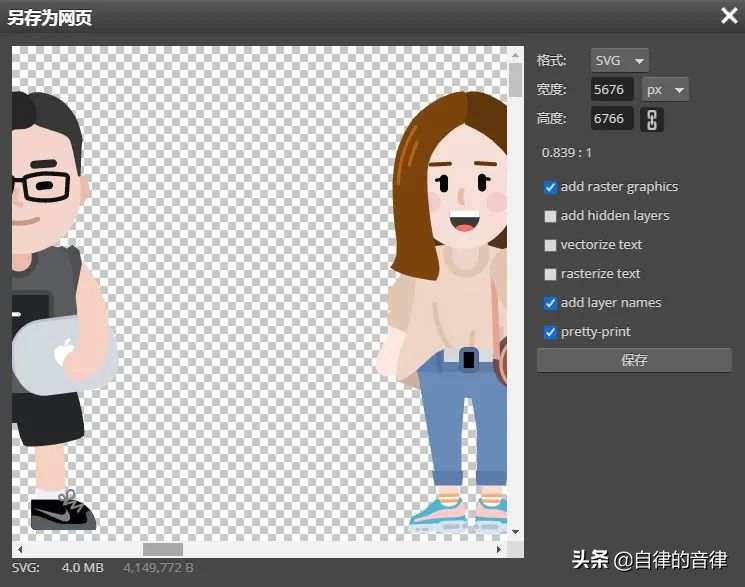Expand the px unit dropdown

click(666, 90)
